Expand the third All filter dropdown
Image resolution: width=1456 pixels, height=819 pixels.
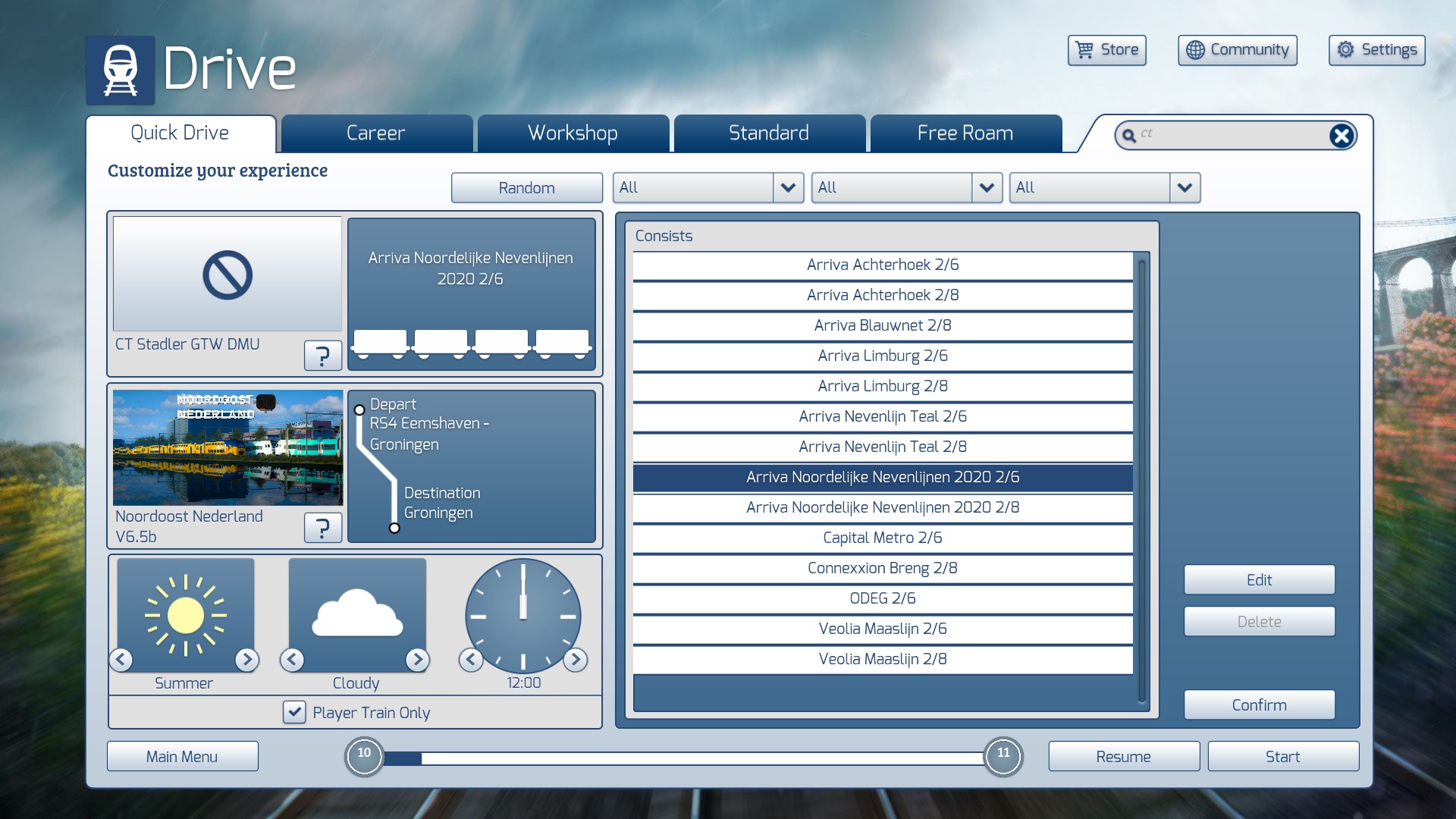click(1185, 187)
